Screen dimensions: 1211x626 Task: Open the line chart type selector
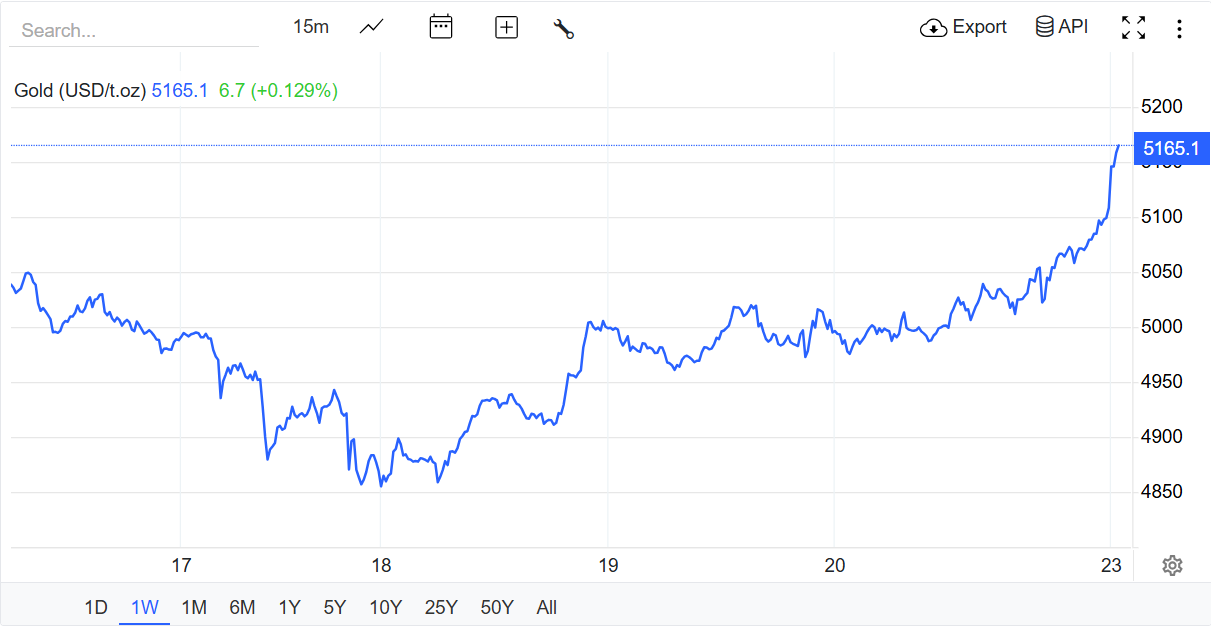[371, 27]
